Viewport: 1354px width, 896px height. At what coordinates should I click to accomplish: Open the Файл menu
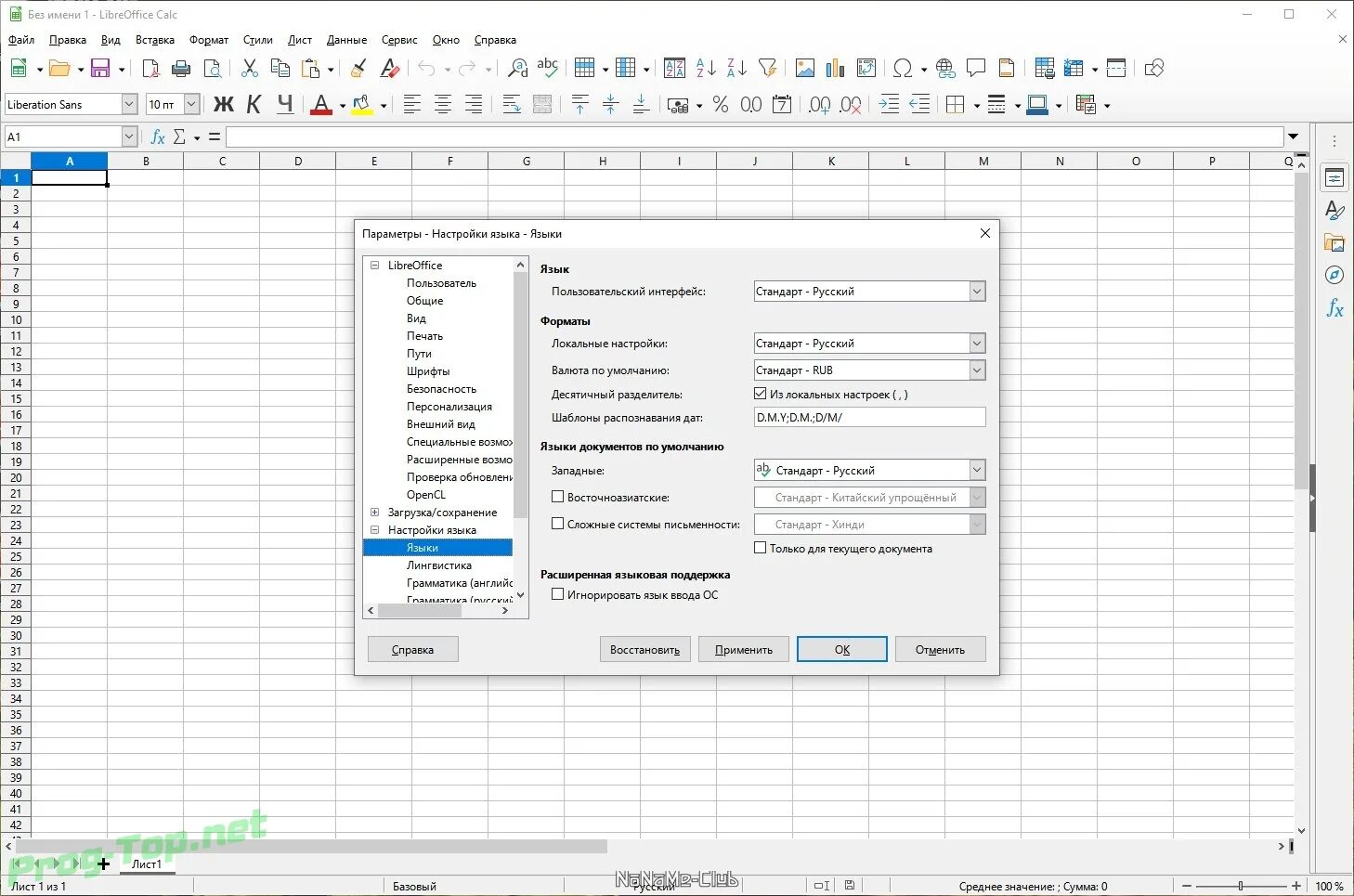(21, 40)
